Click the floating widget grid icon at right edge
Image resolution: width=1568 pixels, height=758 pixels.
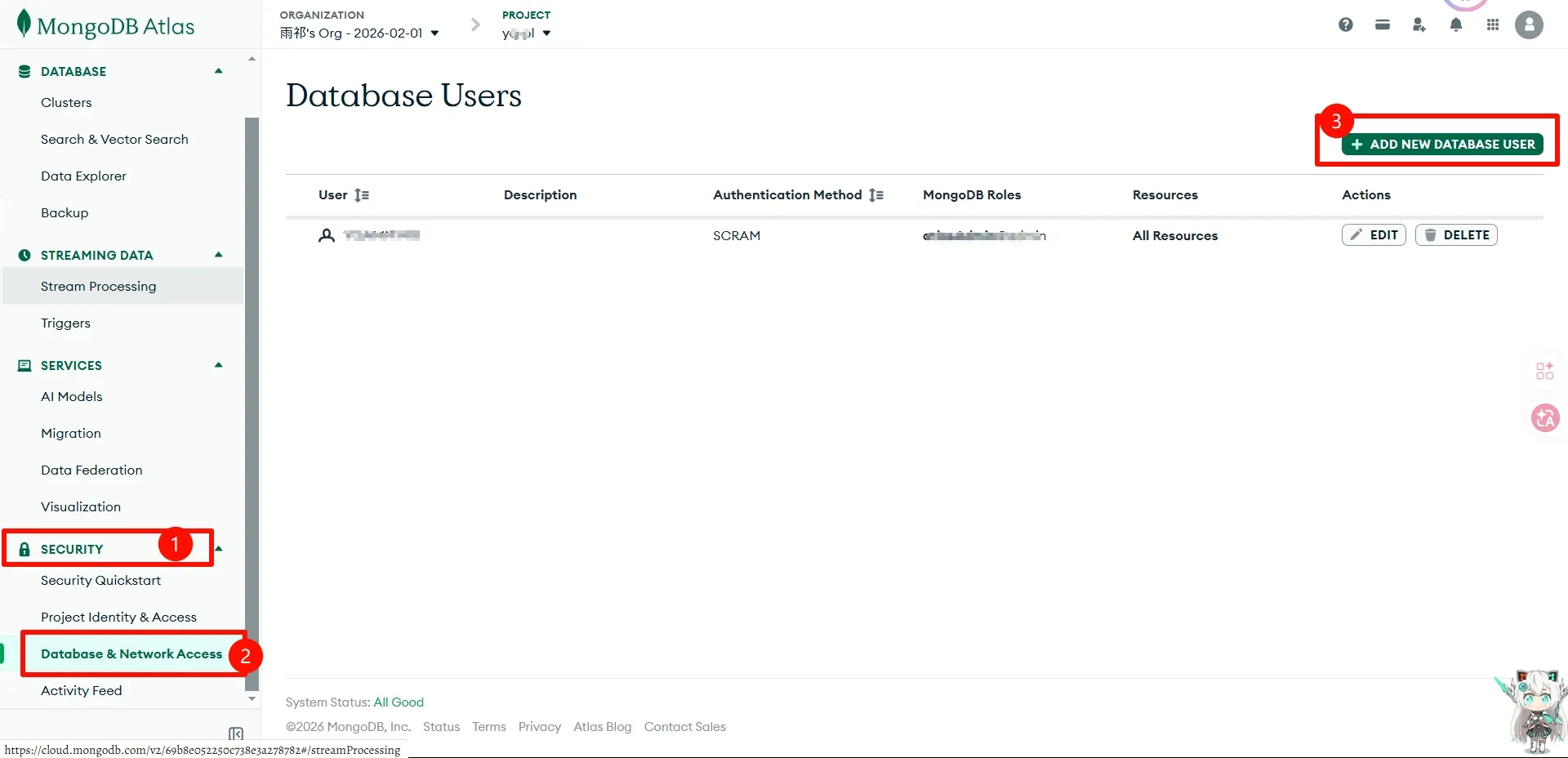[x=1545, y=371]
